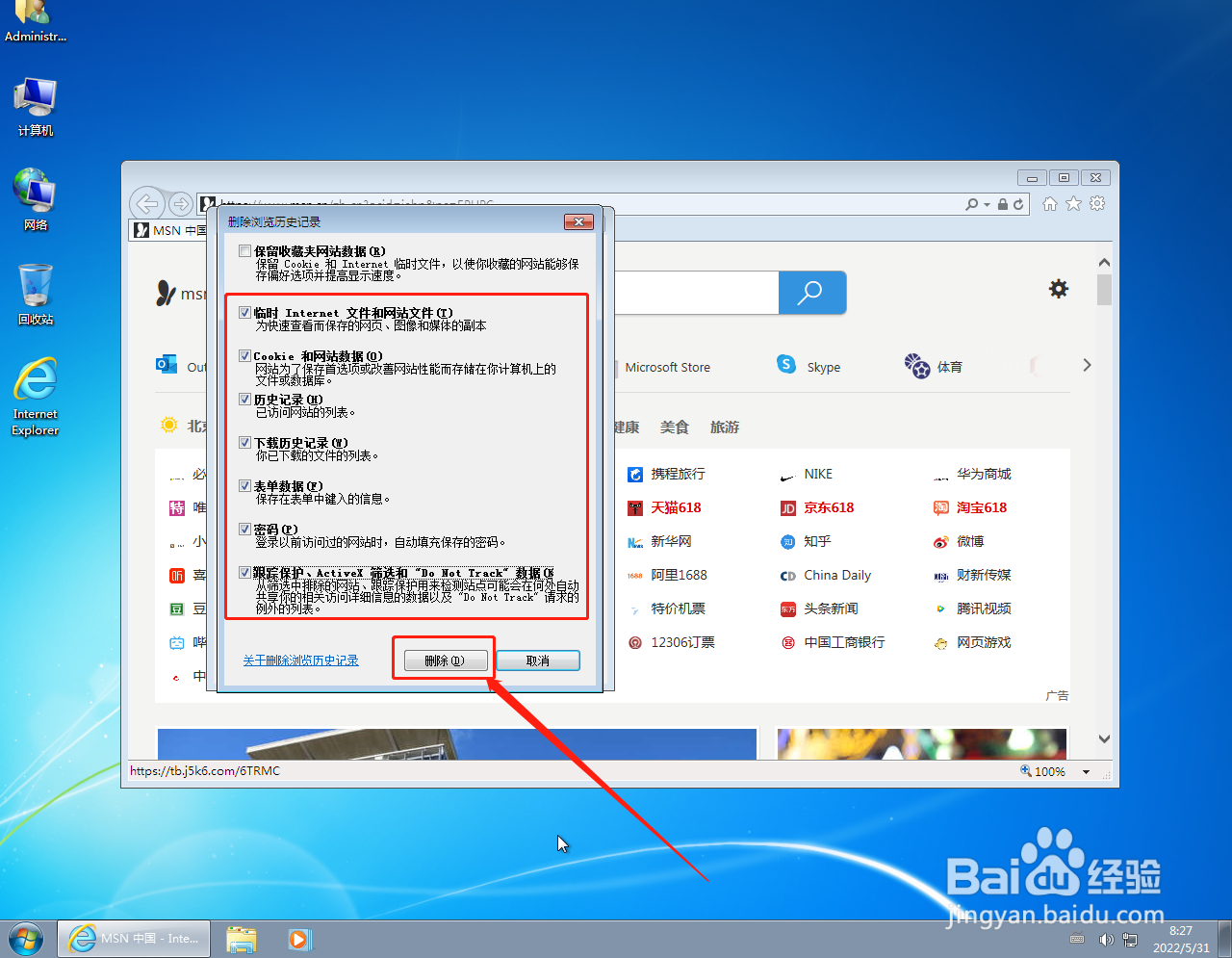Click the security lock icon in address bar

1003,204
